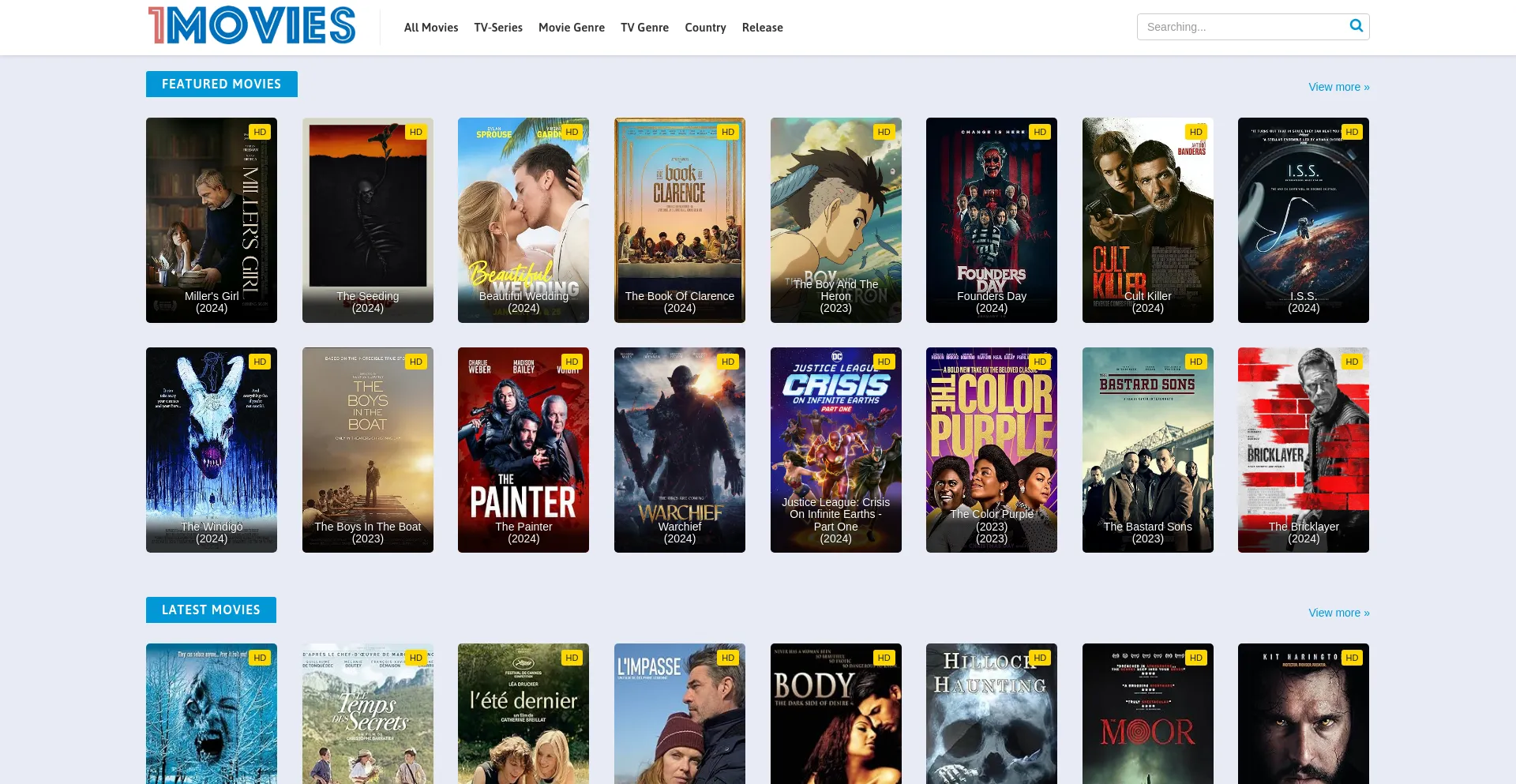Click View more for Featured Movies
Viewport: 1516px width, 784px height.
coord(1339,87)
